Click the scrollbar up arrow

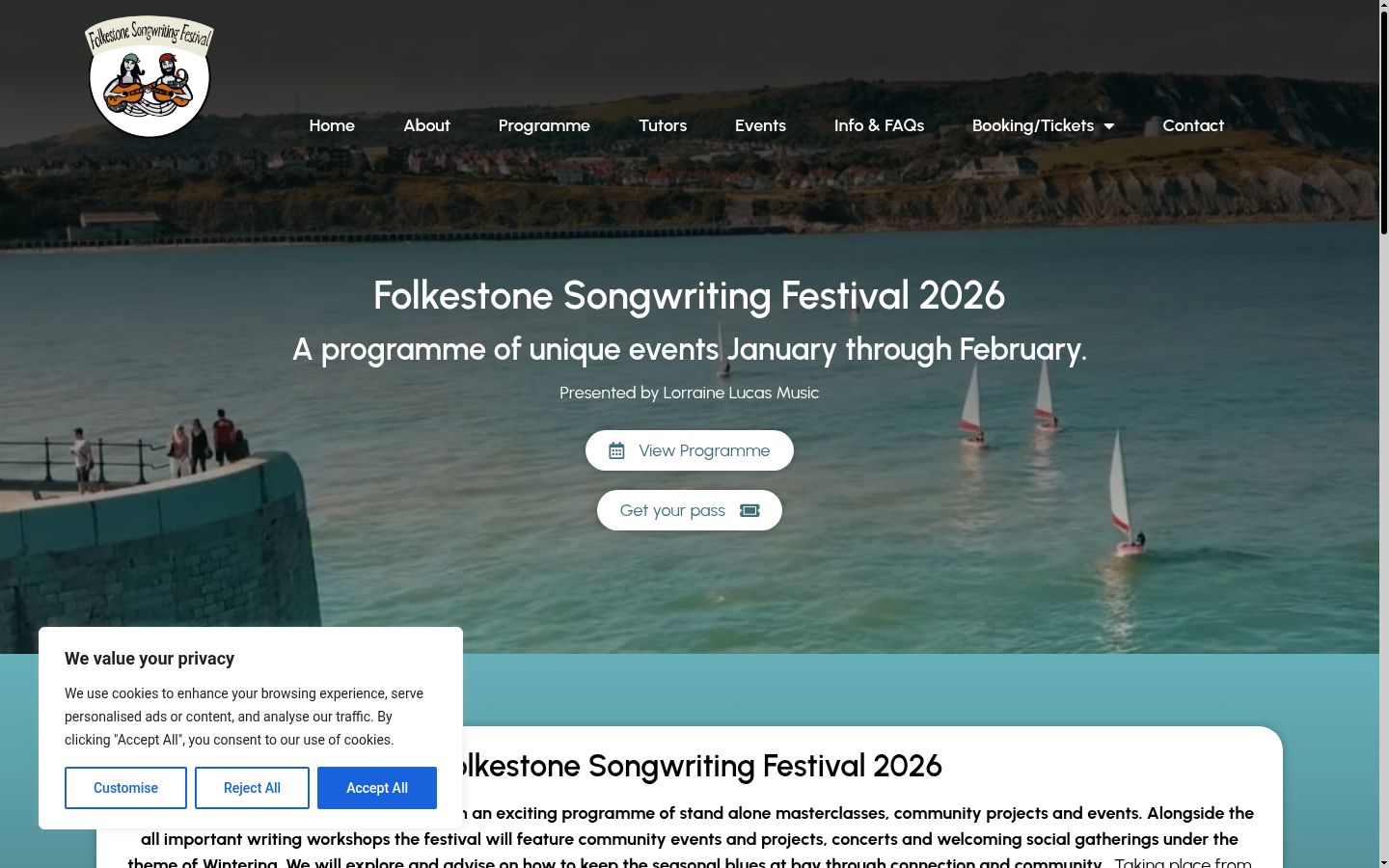pyautogui.click(x=1384, y=6)
